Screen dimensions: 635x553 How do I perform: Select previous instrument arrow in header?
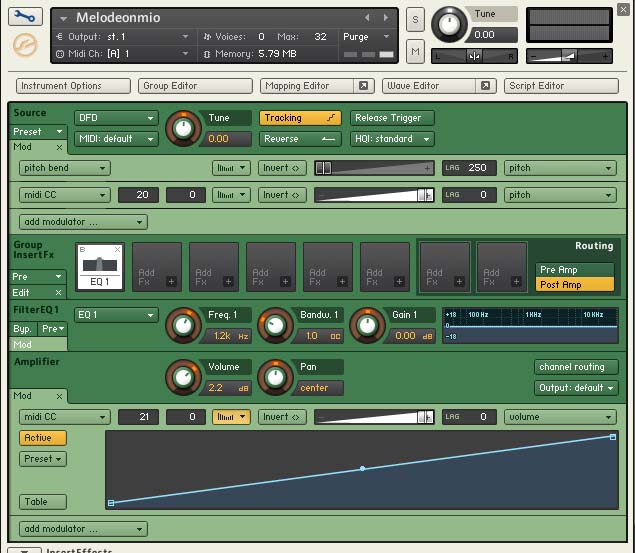pos(367,17)
